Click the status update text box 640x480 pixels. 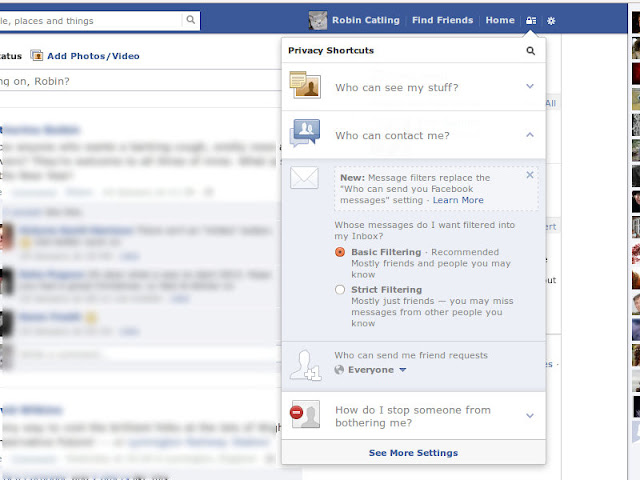coord(140,81)
